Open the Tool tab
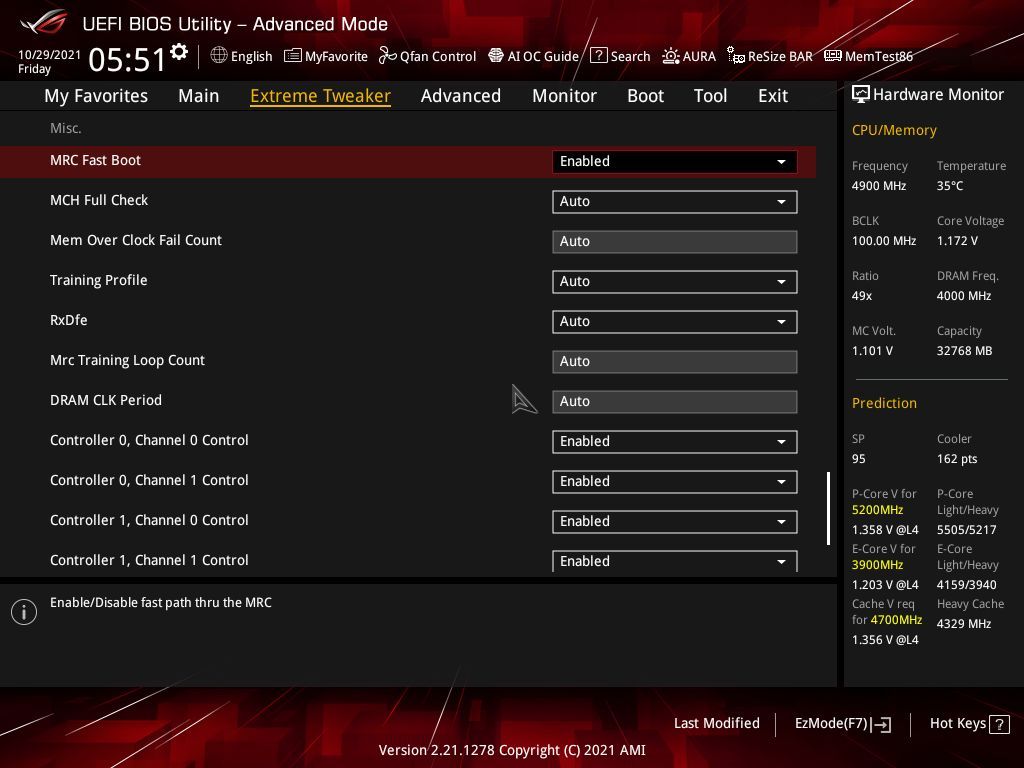This screenshot has width=1024, height=768. 711,96
